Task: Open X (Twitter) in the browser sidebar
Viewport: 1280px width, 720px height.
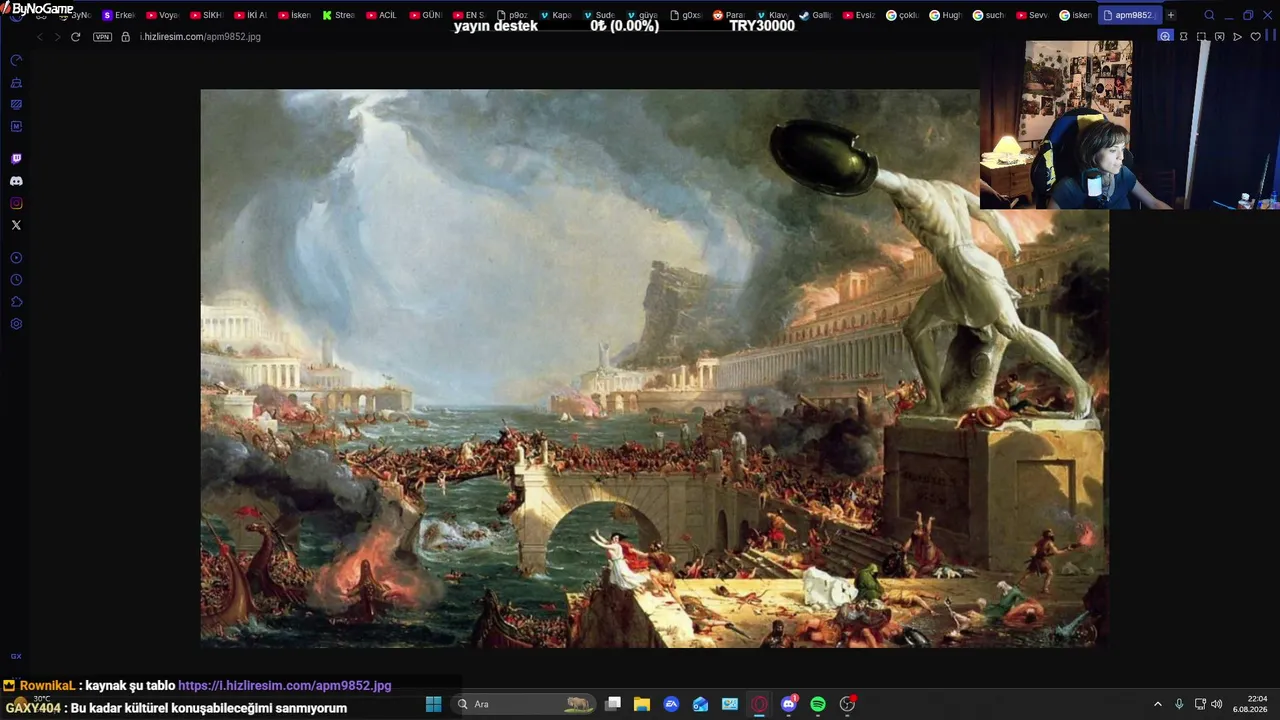Action: coord(16,225)
